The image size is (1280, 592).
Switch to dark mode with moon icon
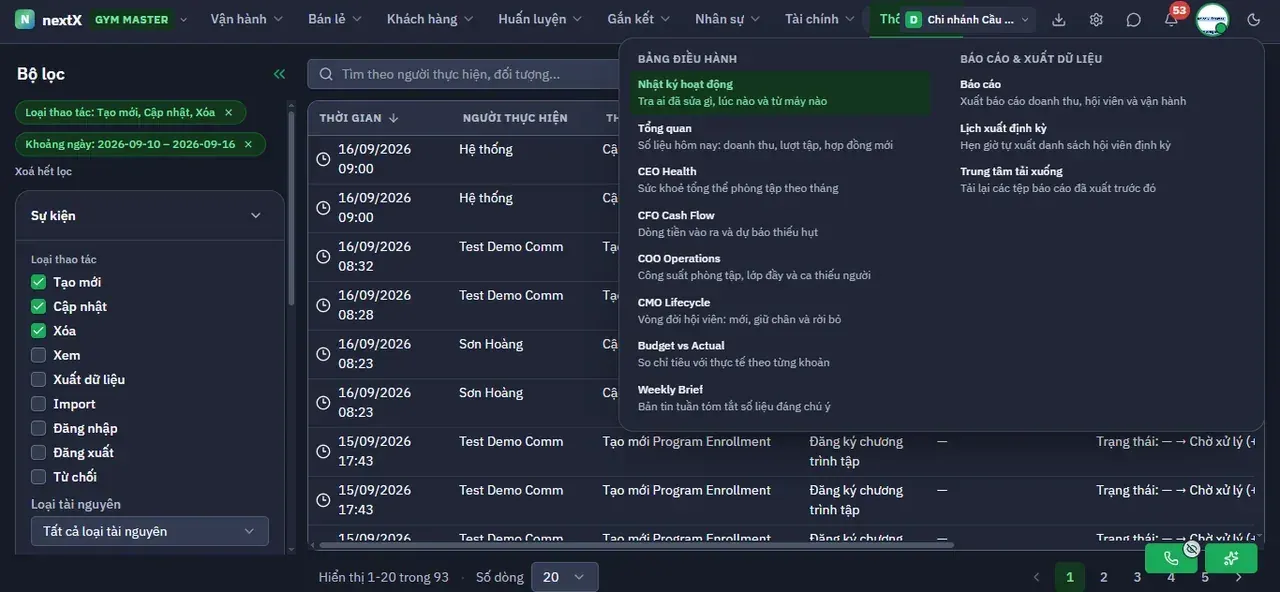(x=1254, y=19)
